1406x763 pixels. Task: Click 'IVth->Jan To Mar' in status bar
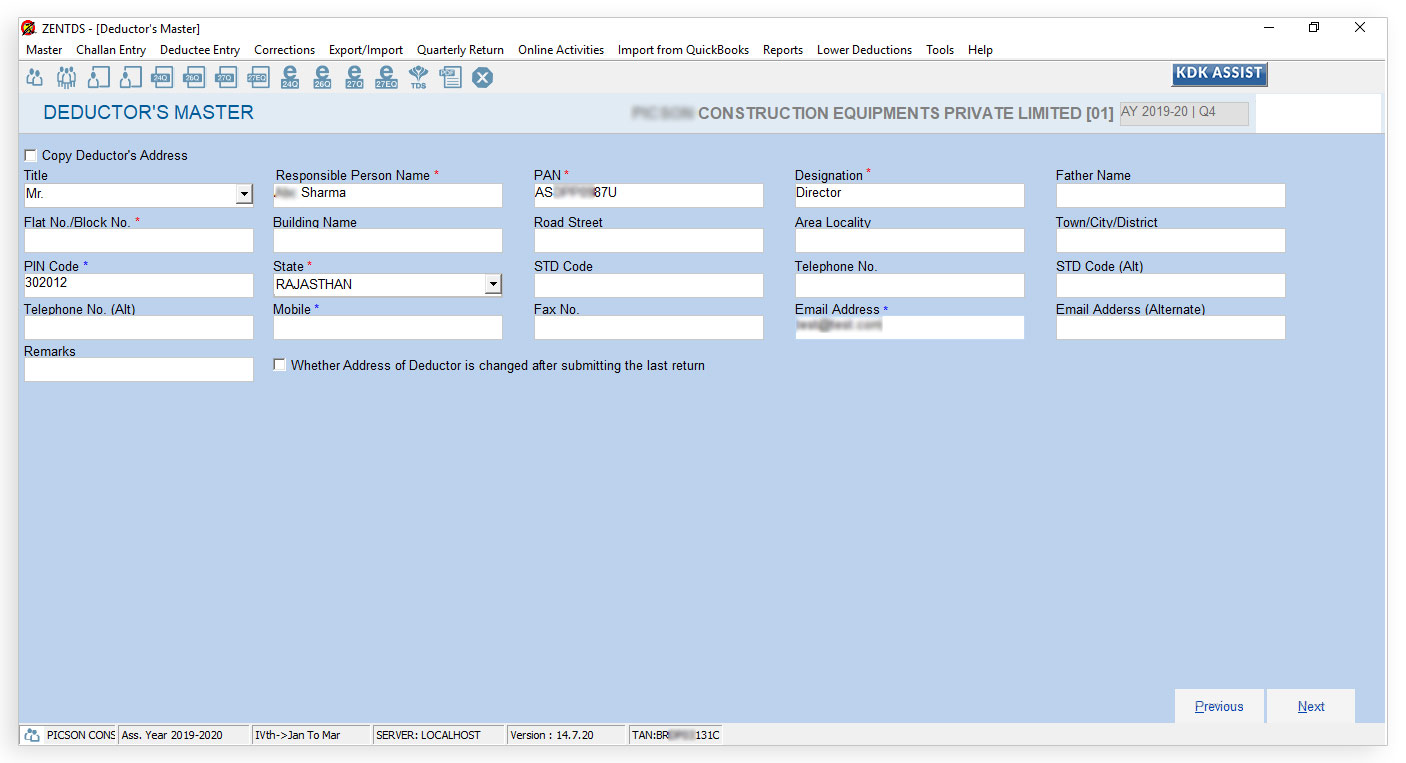[x=310, y=735]
